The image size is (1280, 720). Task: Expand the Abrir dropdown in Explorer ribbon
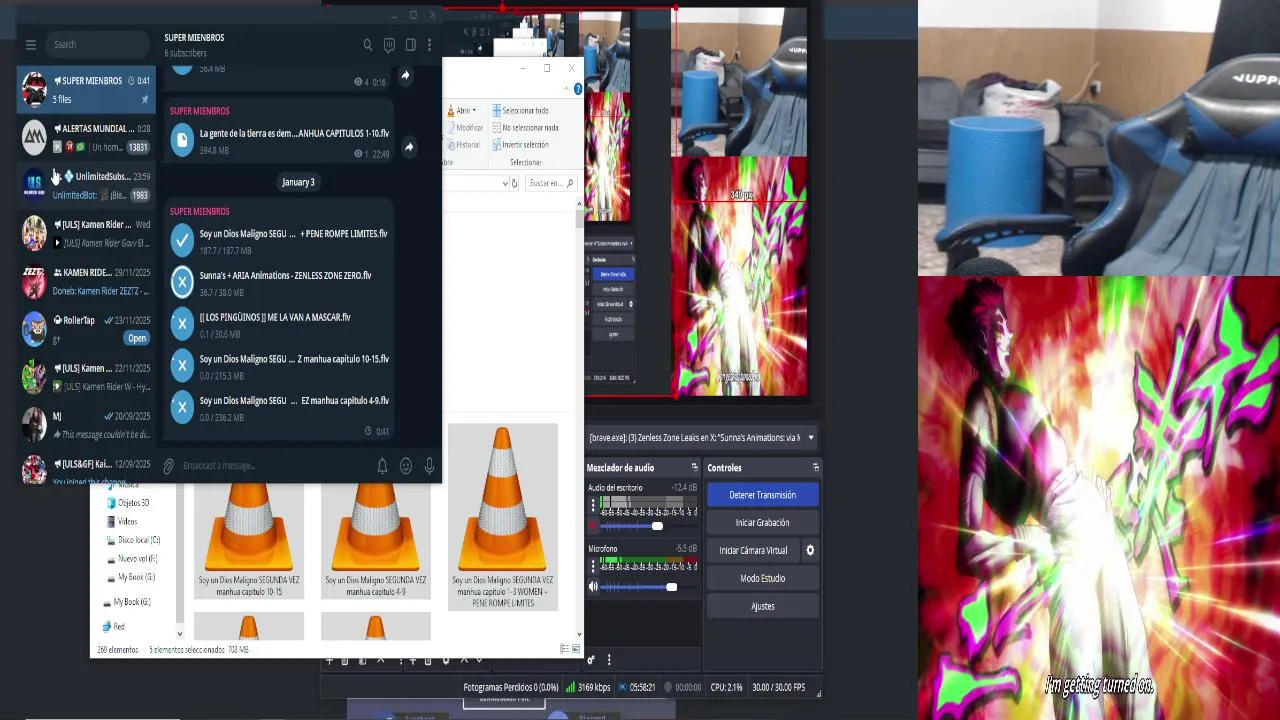tap(463, 111)
